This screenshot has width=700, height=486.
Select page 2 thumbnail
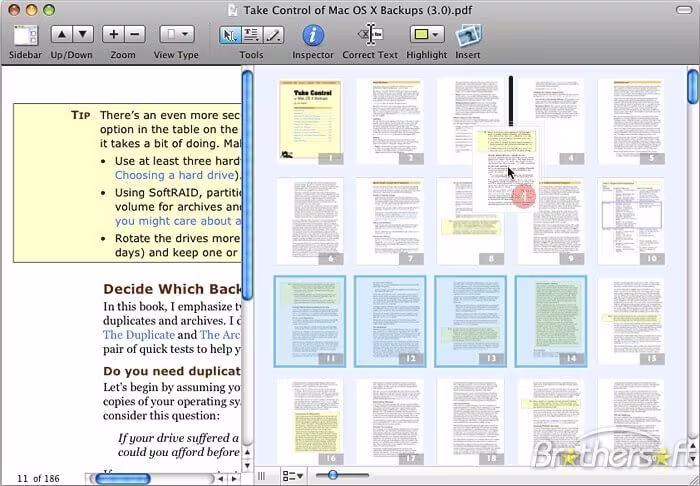(x=390, y=121)
